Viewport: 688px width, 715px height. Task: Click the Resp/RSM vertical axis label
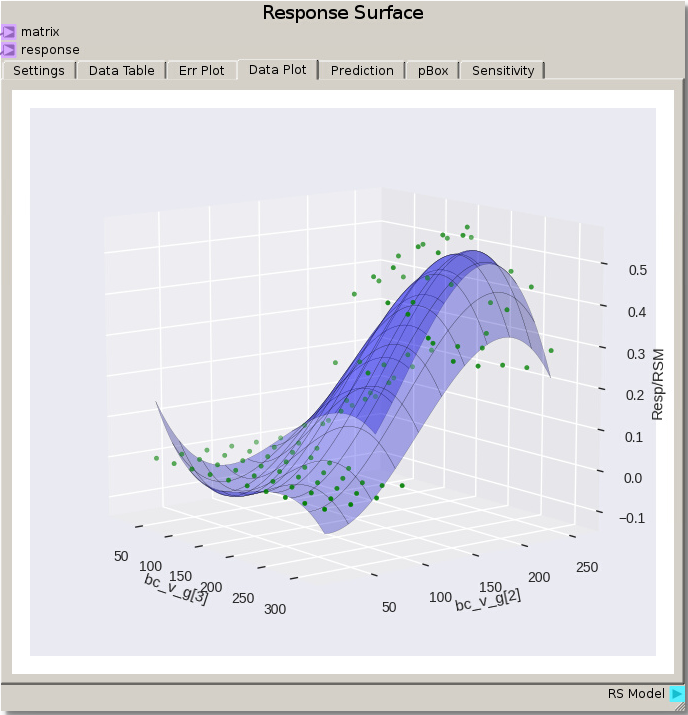click(x=658, y=384)
